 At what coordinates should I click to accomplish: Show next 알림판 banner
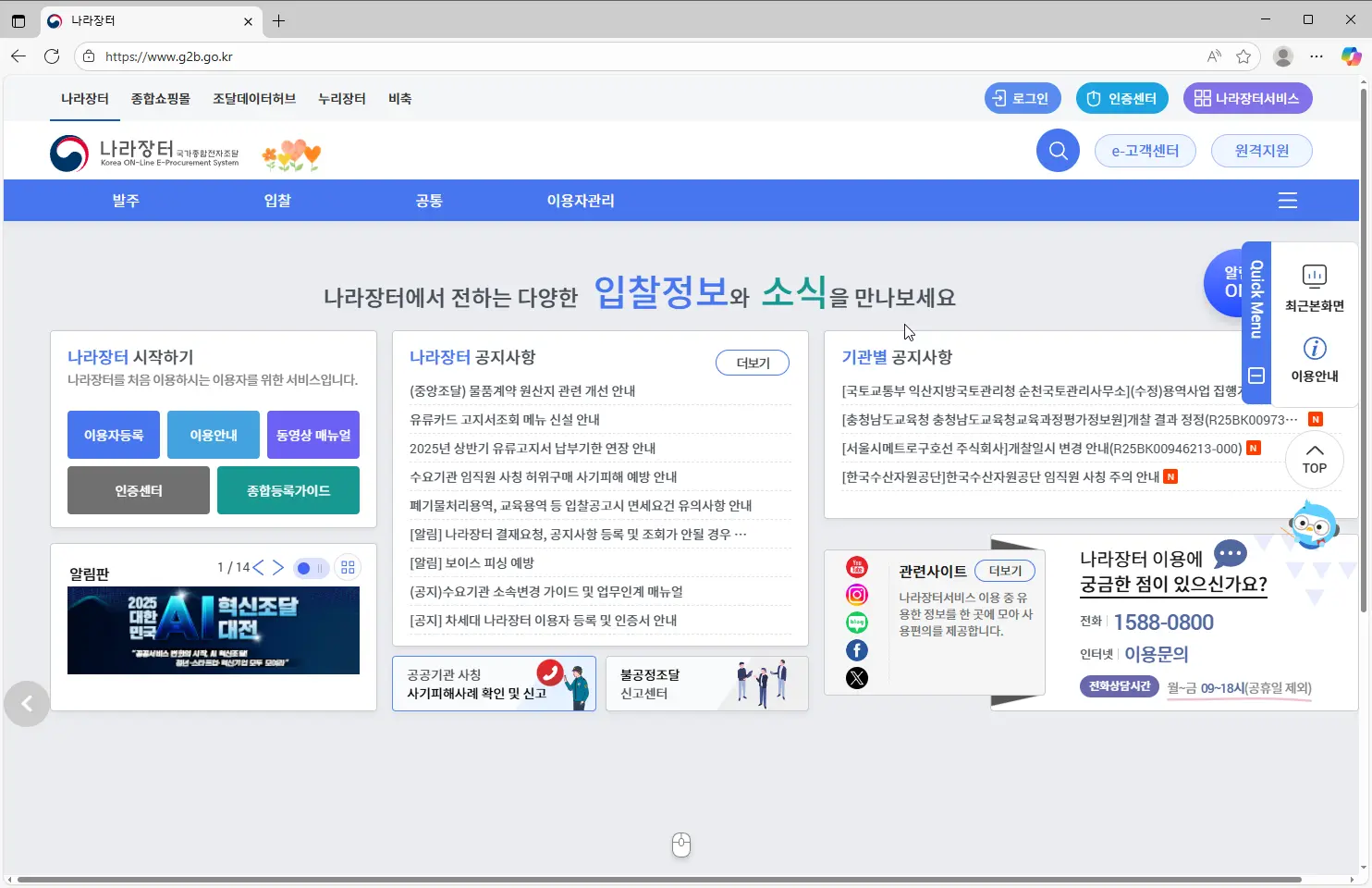(x=277, y=567)
